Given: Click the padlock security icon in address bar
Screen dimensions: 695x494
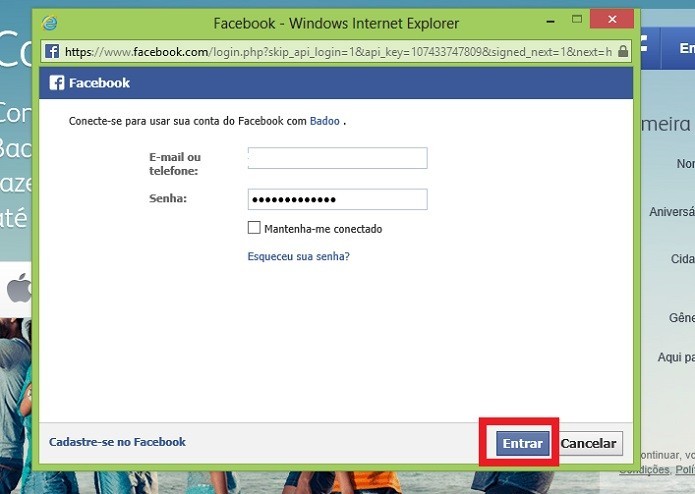Looking at the screenshot, I should [623, 51].
